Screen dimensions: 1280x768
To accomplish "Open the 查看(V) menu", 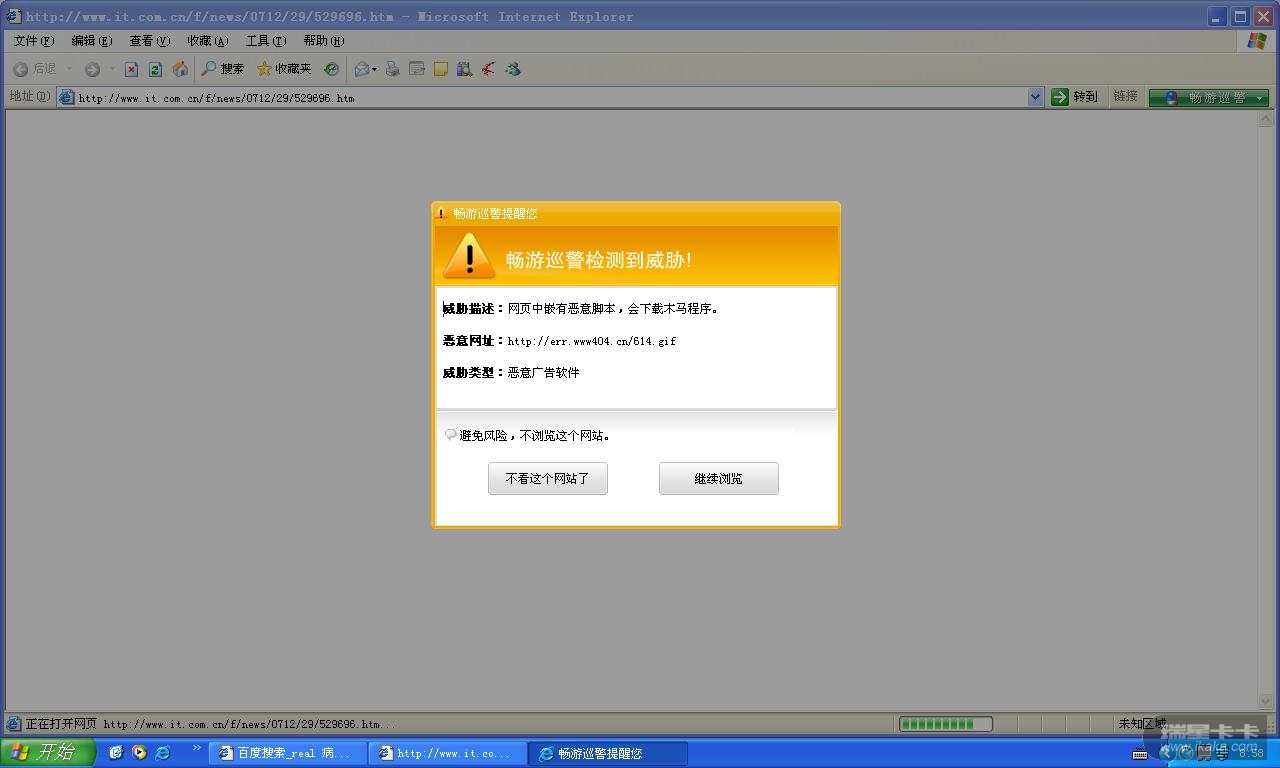I will point(150,41).
